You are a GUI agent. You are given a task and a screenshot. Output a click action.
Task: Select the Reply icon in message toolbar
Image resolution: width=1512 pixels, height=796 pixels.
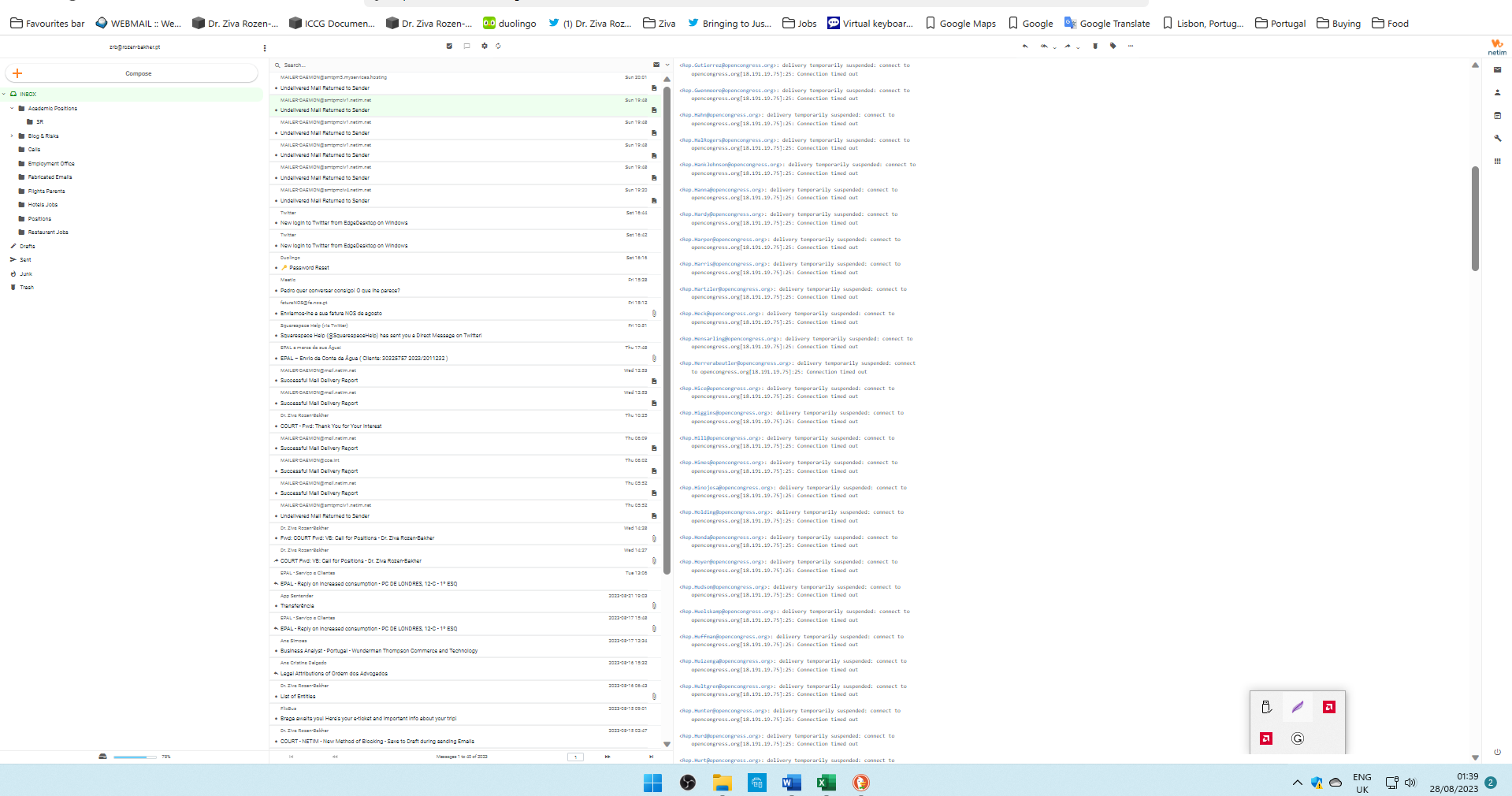point(1024,46)
